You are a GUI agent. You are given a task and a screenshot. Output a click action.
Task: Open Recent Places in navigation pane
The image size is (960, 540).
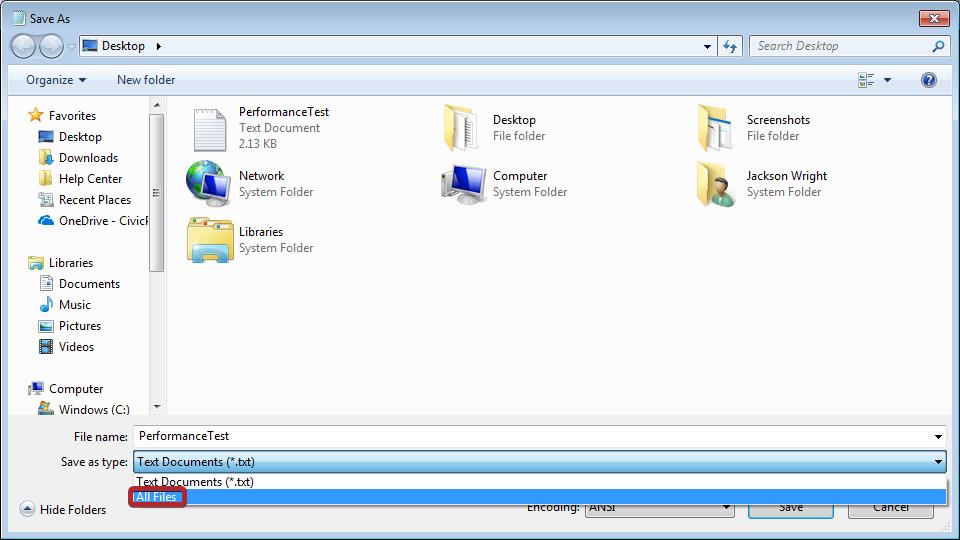coord(94,200)
